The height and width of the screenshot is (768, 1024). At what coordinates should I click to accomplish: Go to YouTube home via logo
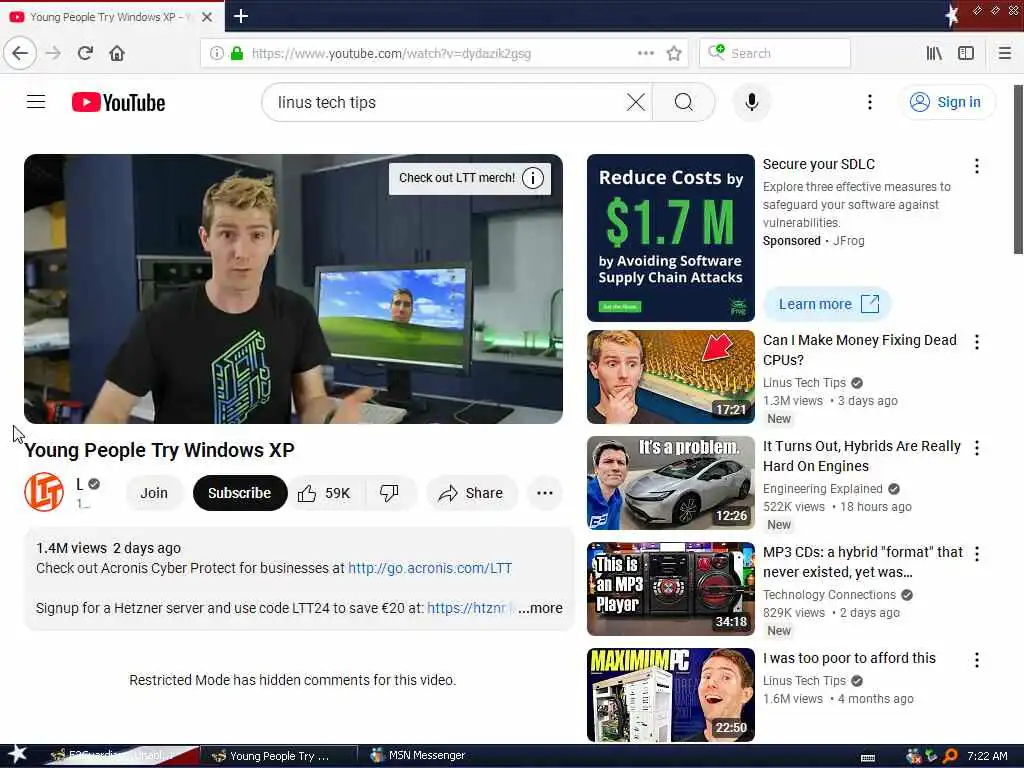click(x=118, y=103)
